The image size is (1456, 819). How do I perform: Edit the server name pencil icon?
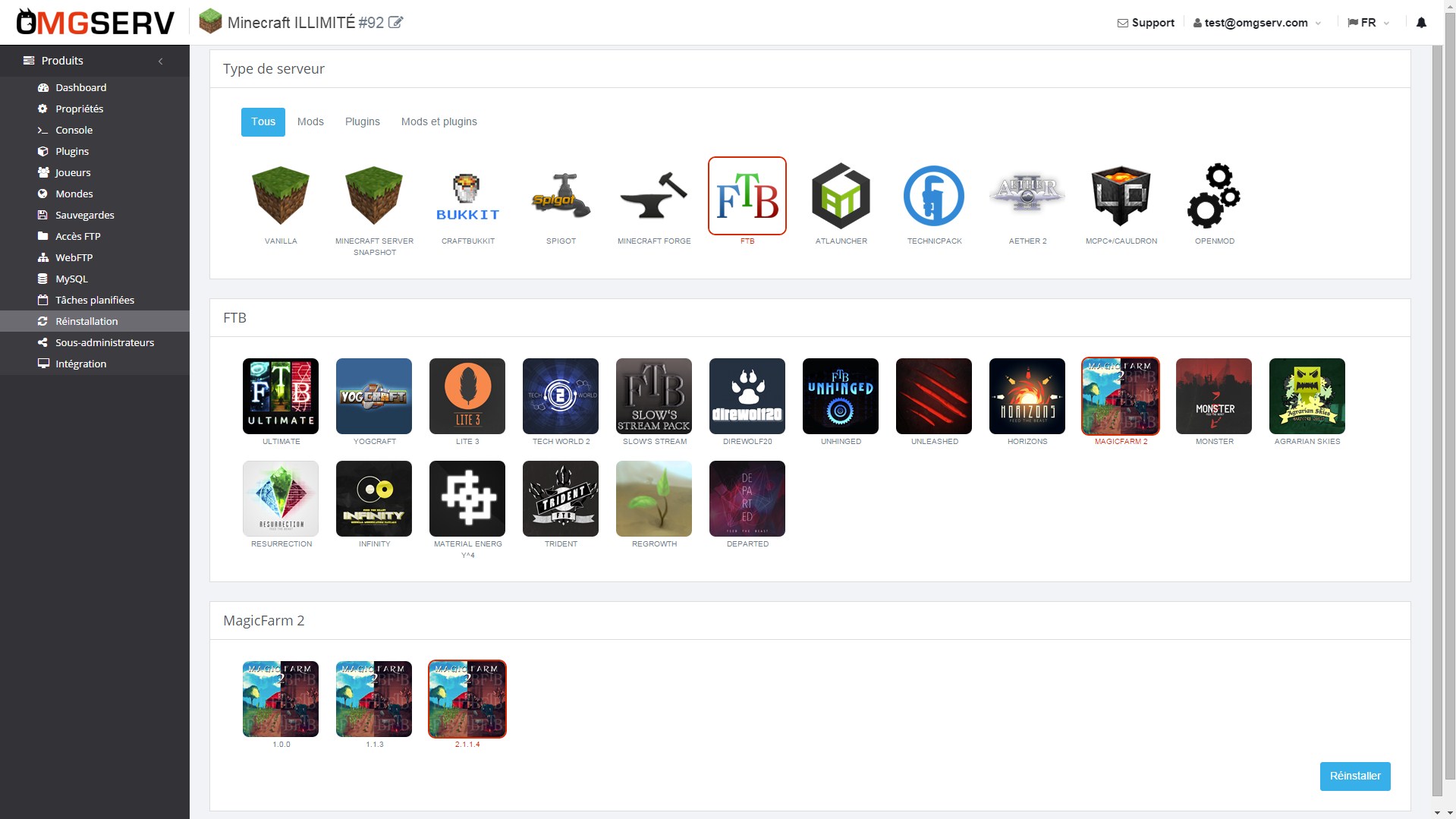point(395,23)
